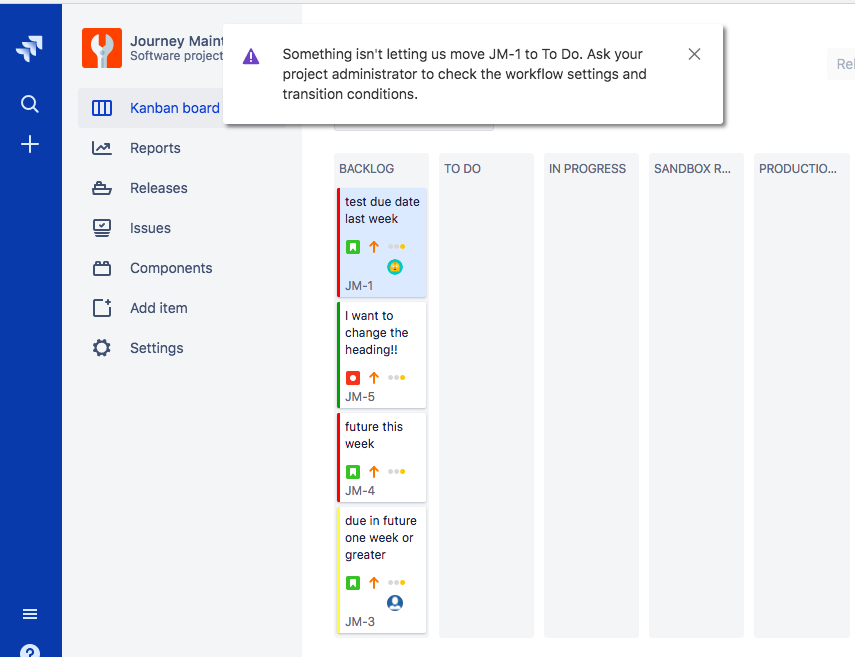Click Add item in the sidebar

tap(159, 308)
